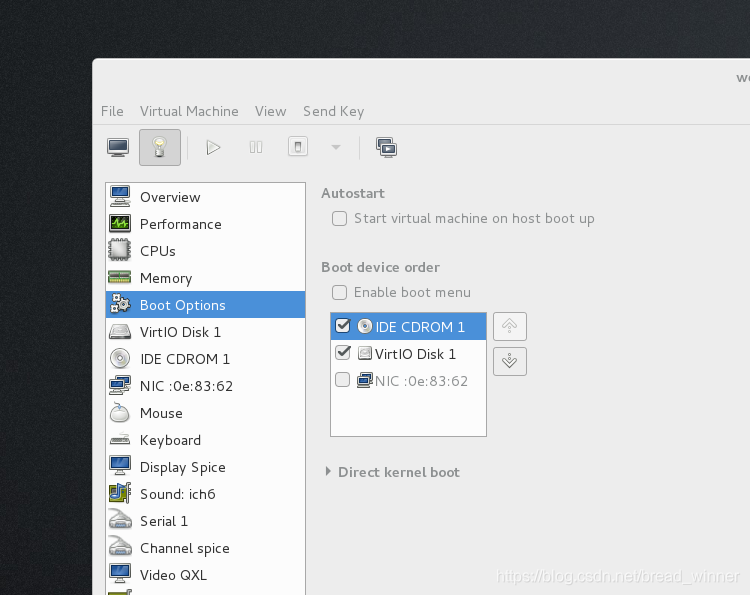Select IDE CDROM 1 disc icon in sidebar

pos(120,358)
